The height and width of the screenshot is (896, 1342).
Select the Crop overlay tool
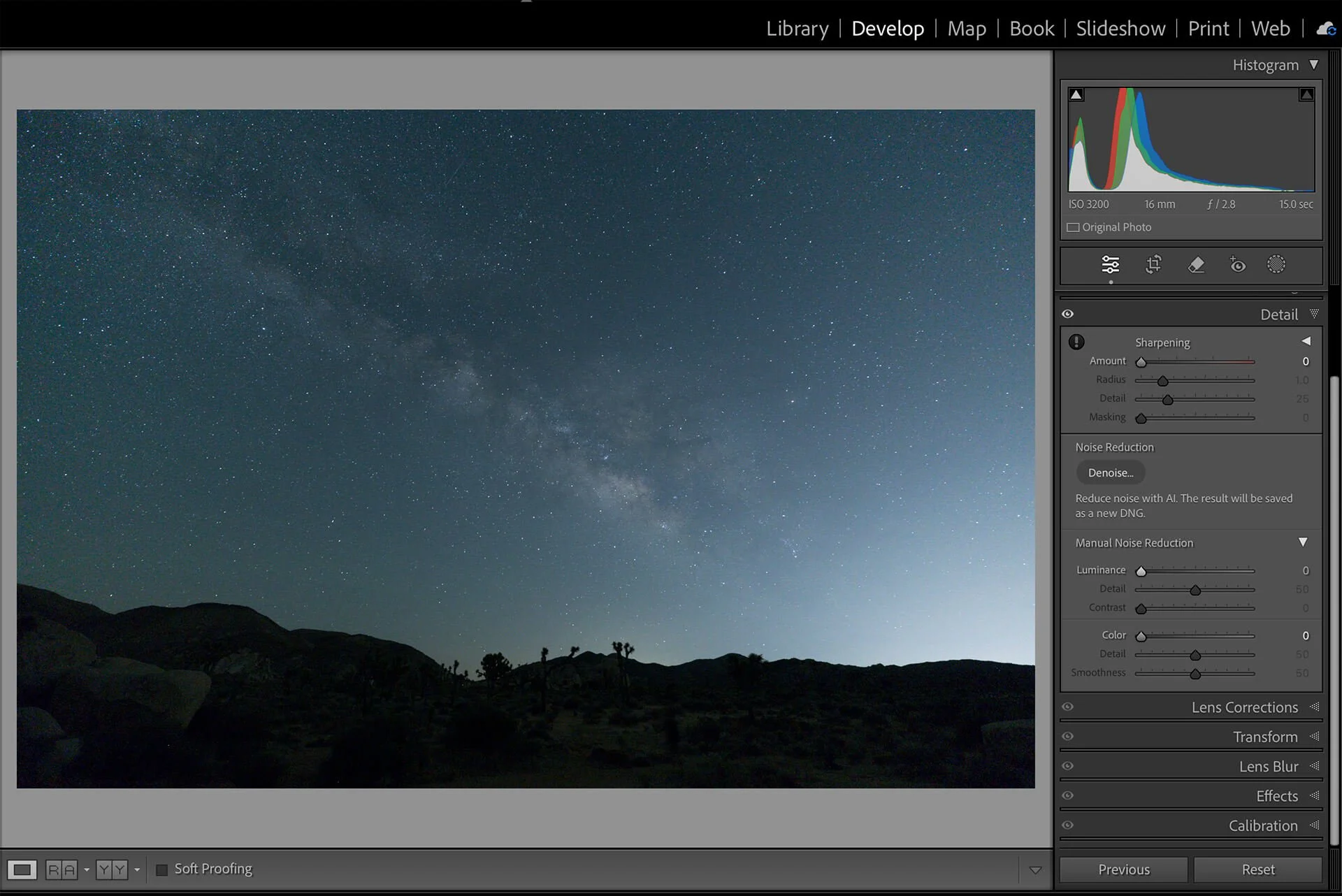point(1153,265)
